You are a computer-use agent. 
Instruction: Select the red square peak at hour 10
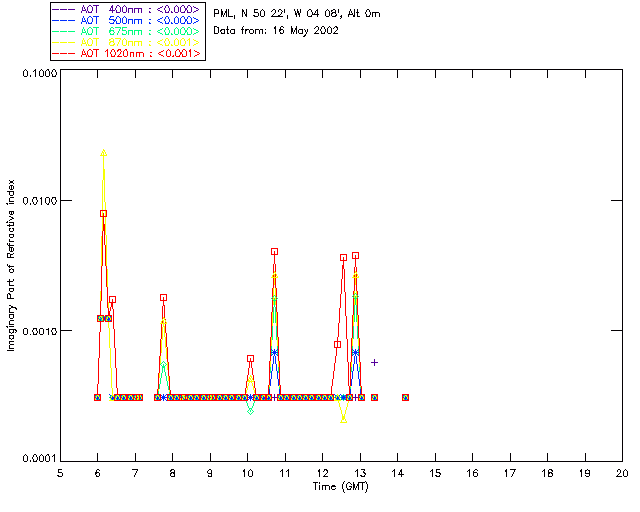coord(251,358)
